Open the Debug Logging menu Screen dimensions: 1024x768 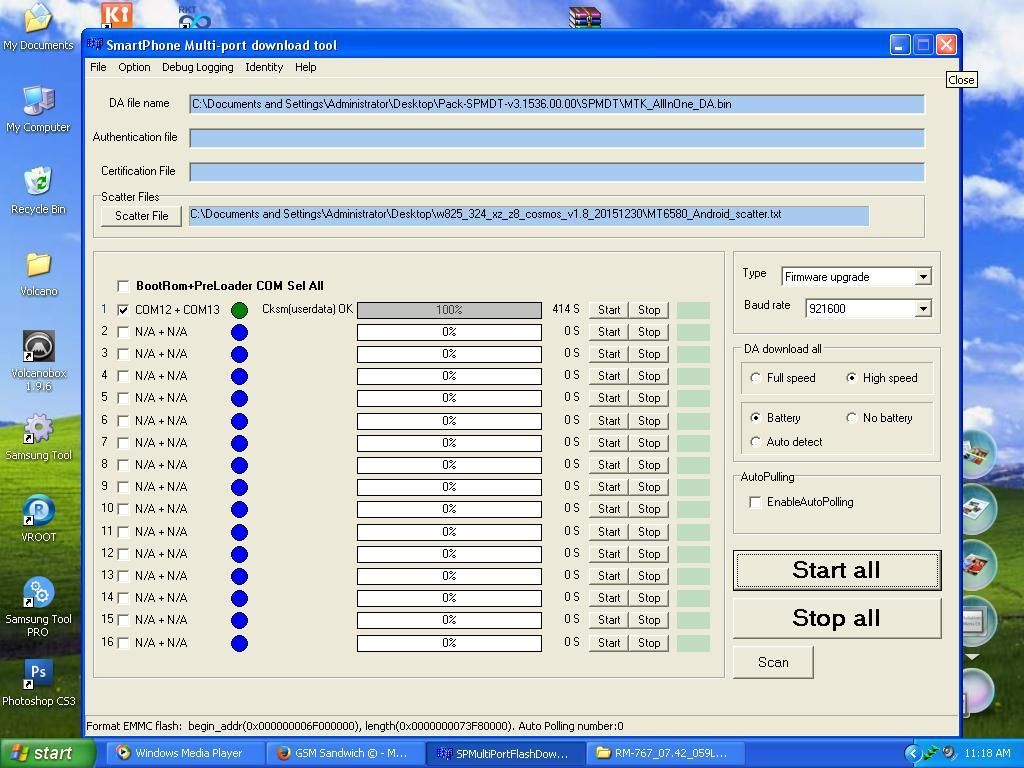[197, 67]
